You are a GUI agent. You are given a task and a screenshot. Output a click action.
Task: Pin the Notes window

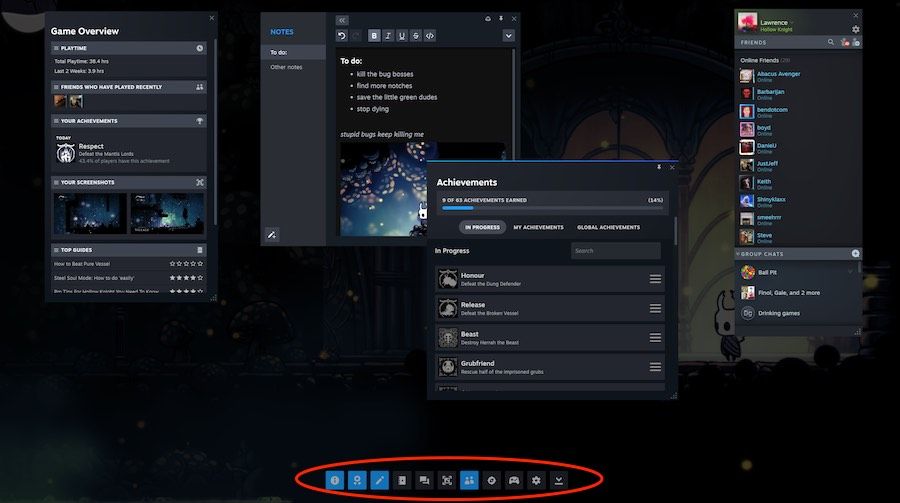click(501, 18)
